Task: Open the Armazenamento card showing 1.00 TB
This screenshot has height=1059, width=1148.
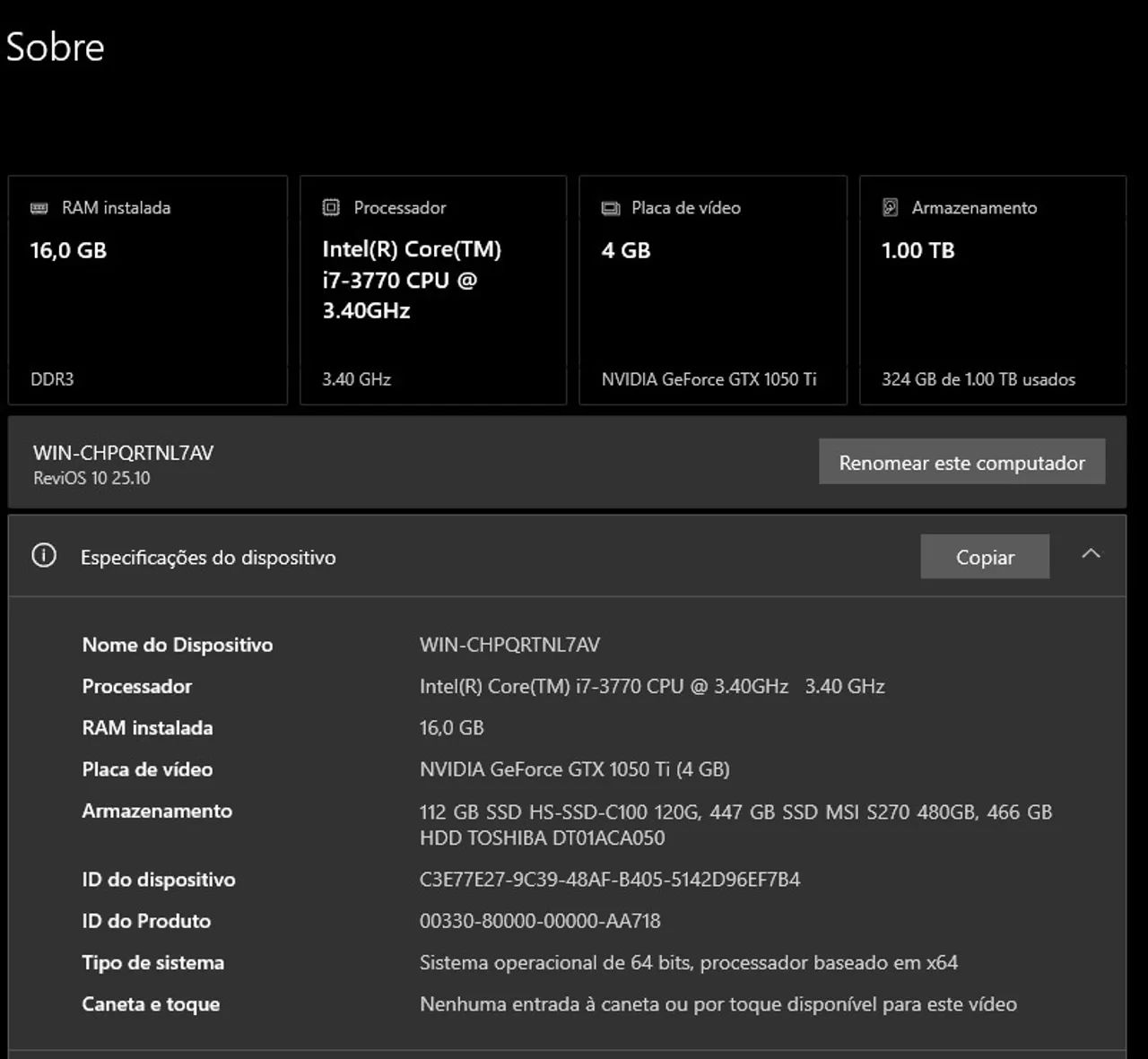Action: (x=993, y=291)
